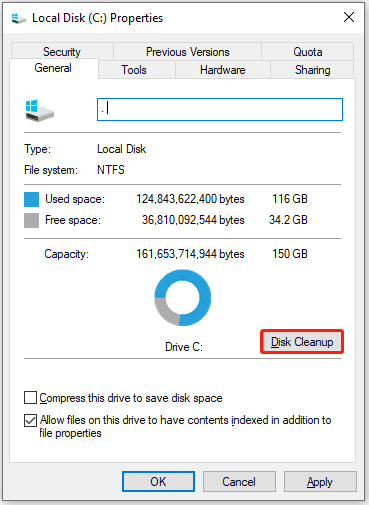This screenshot has height=505, width=369.
Task: Click the large Windows drive icon
Action: 40,111
